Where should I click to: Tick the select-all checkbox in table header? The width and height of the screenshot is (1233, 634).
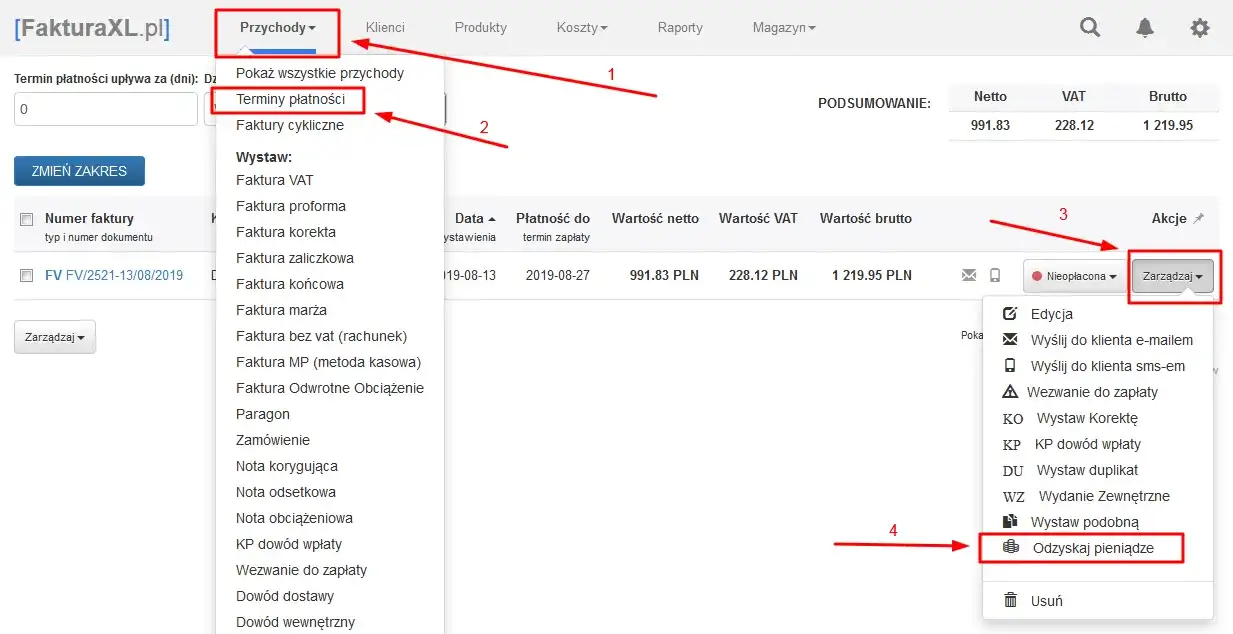(26, 219)
